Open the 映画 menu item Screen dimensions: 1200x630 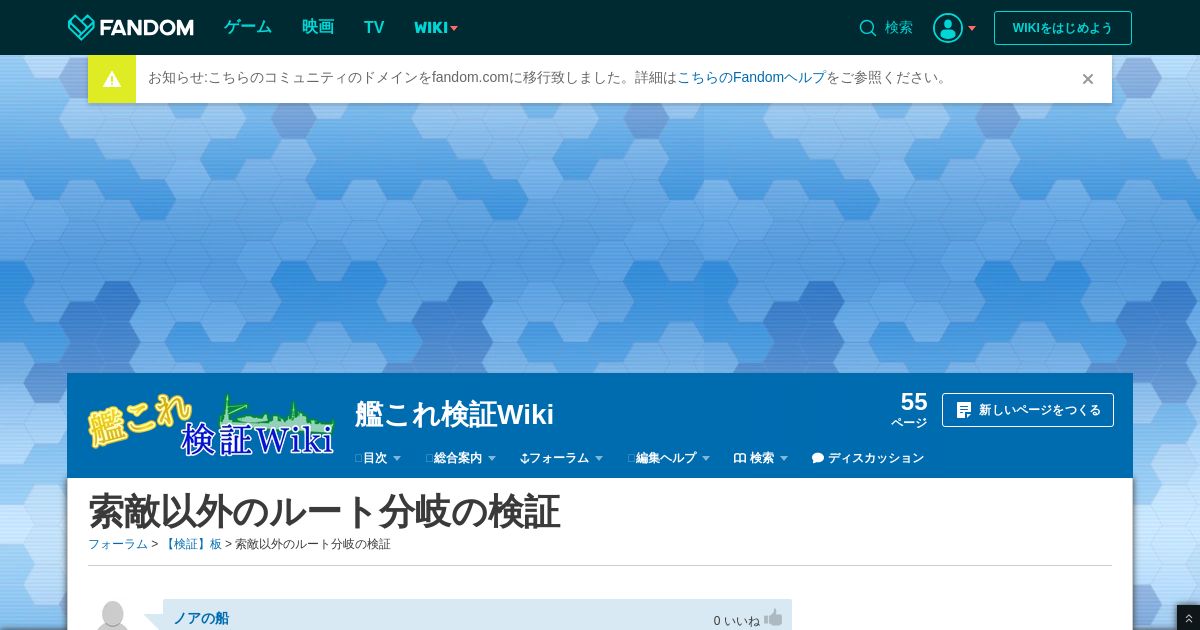click(318, 27)
